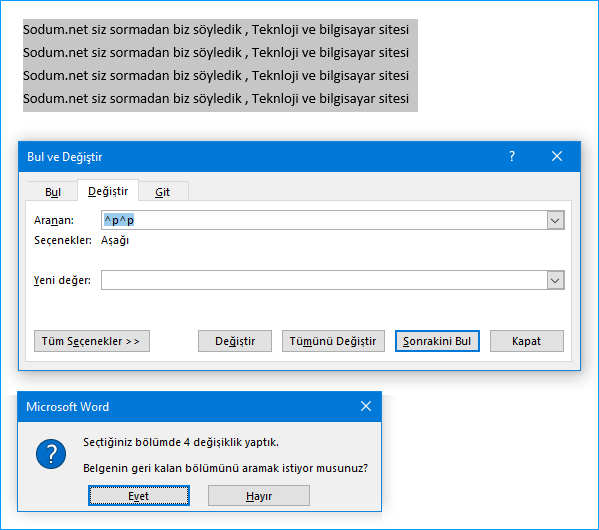Screen dimensions: 599x530
Task: Close the Bul ve Değiştir dialog
Action: [557, 156]
